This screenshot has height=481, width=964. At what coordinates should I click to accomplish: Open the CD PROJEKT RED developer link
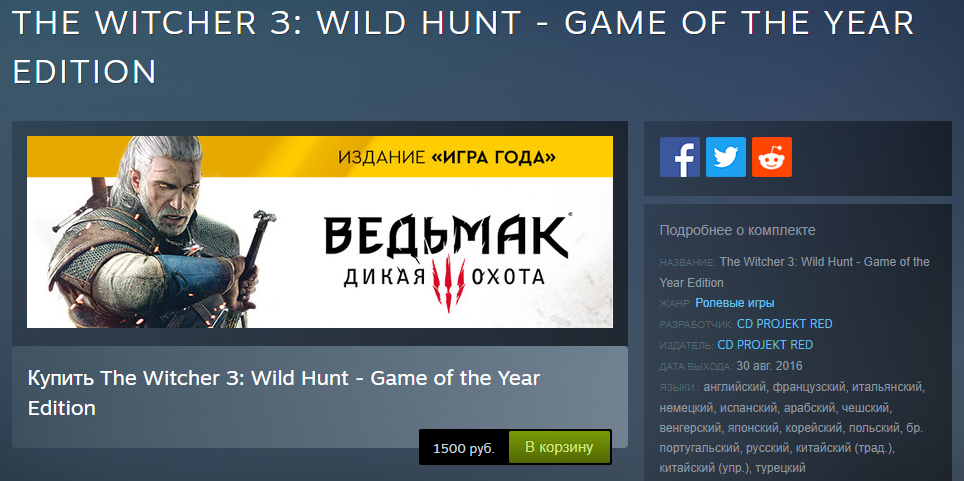click(x=784, y=324)
